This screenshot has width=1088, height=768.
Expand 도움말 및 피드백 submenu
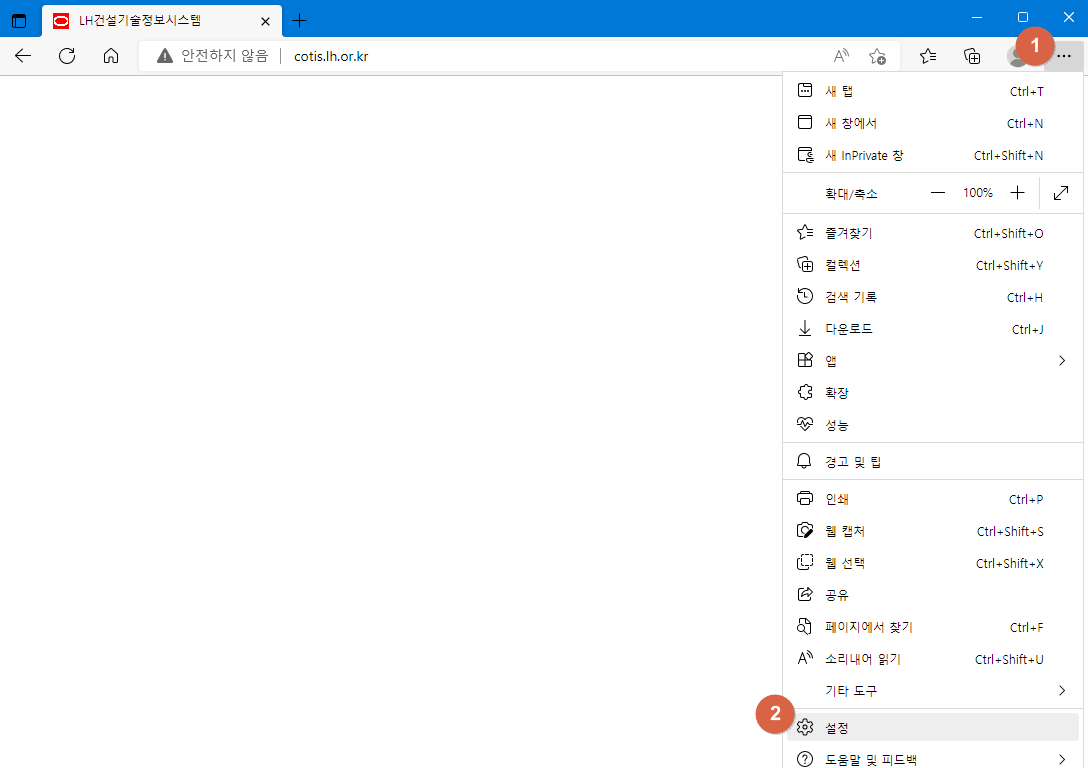933,759
